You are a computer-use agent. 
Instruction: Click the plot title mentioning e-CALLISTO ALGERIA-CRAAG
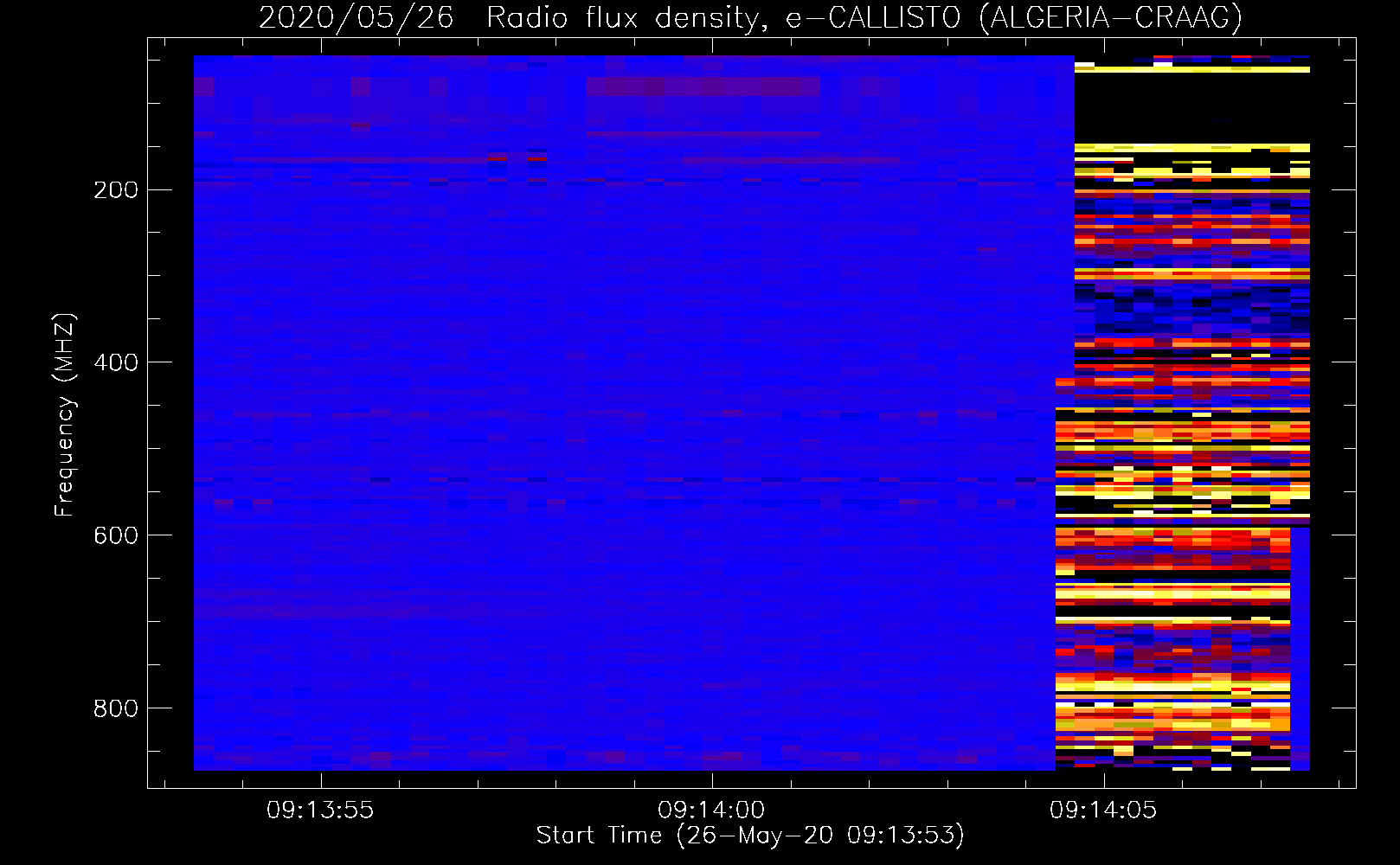tap(750, 17)
